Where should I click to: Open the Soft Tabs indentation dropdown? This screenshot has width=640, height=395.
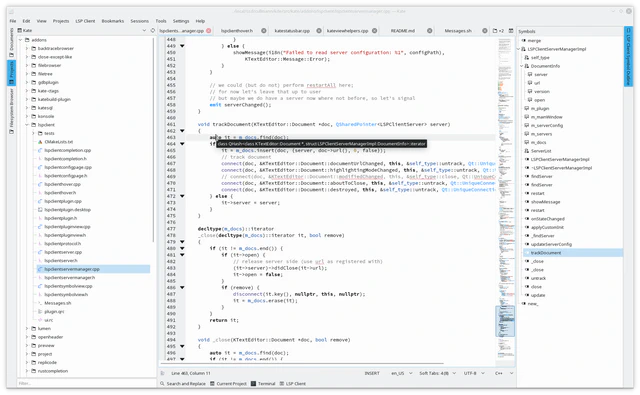point(438,373)
